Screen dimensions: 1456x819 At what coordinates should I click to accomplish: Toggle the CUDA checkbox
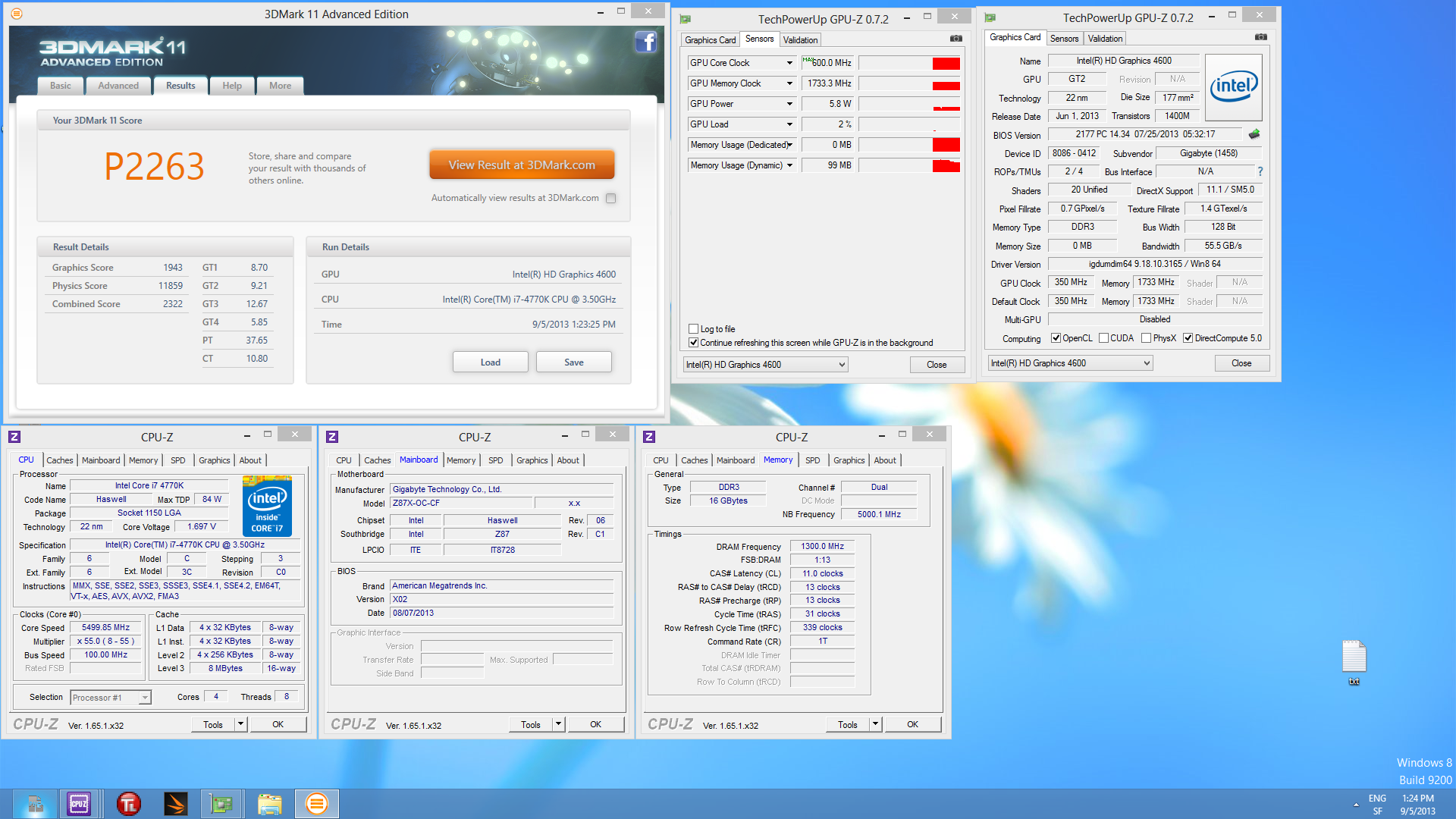(x=1103, y=338)
